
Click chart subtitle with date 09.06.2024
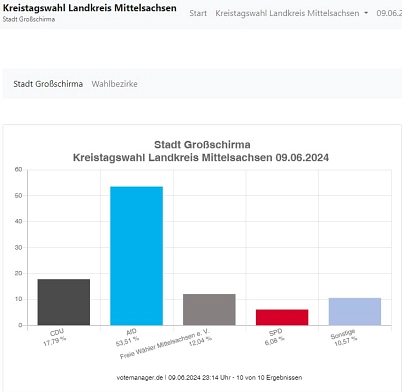pos(201,157)
